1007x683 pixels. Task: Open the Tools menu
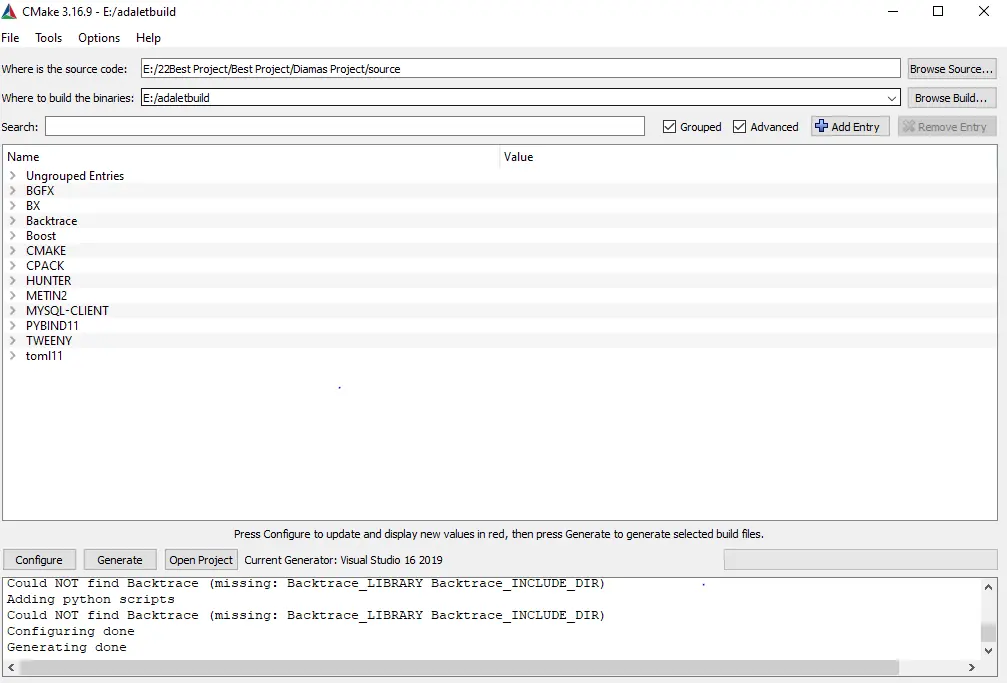[x=49, y=38]
